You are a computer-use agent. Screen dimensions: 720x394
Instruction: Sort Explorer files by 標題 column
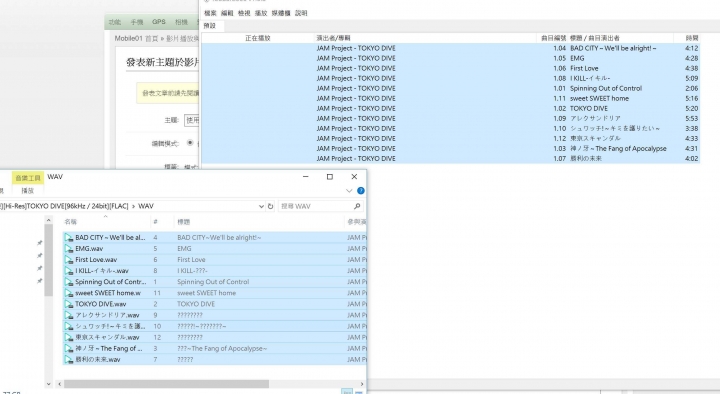point(184,222)
